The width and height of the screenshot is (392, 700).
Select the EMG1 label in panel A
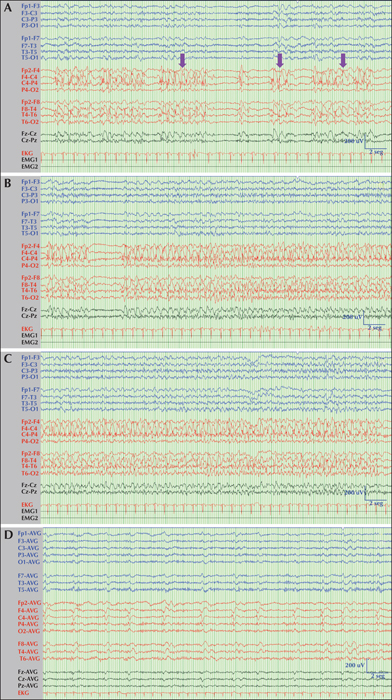29,159
